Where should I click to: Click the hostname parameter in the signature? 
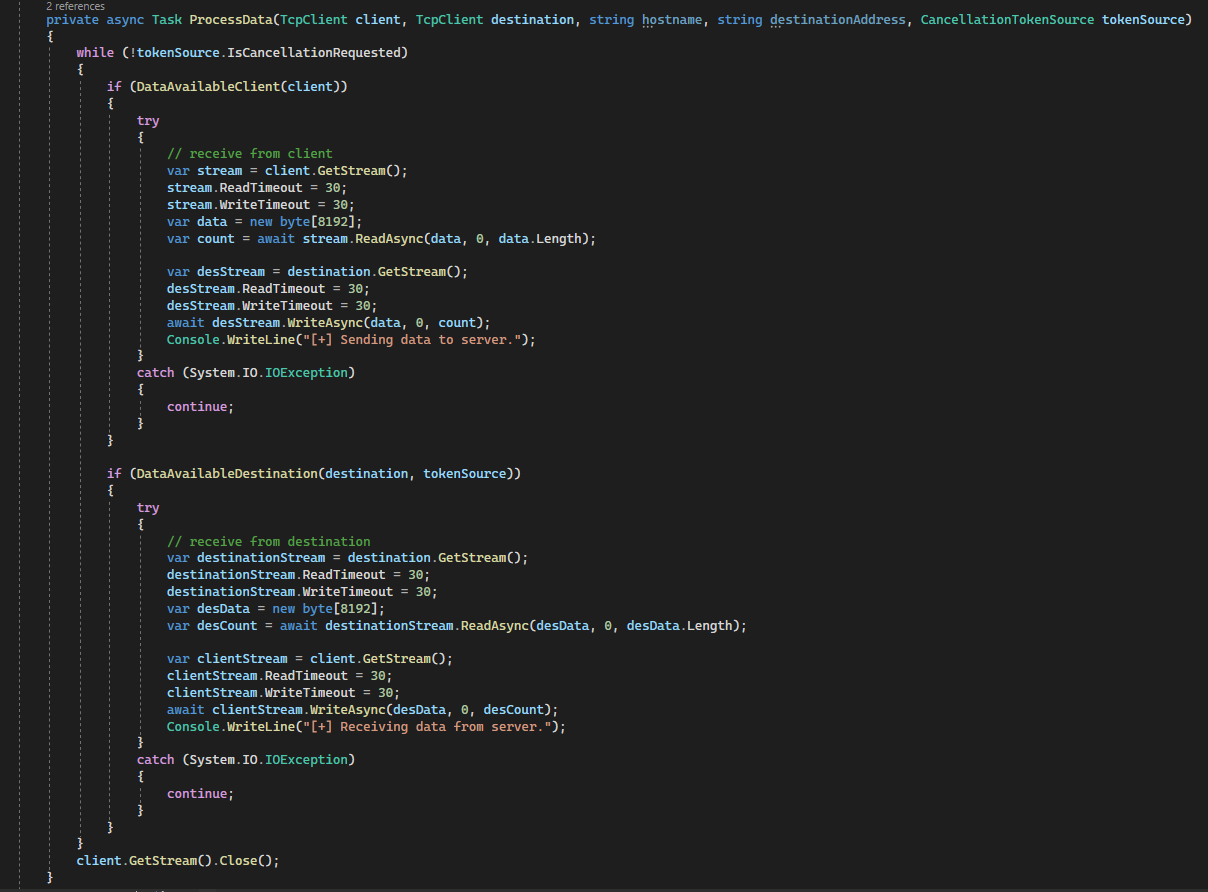(x=672, y=20)
